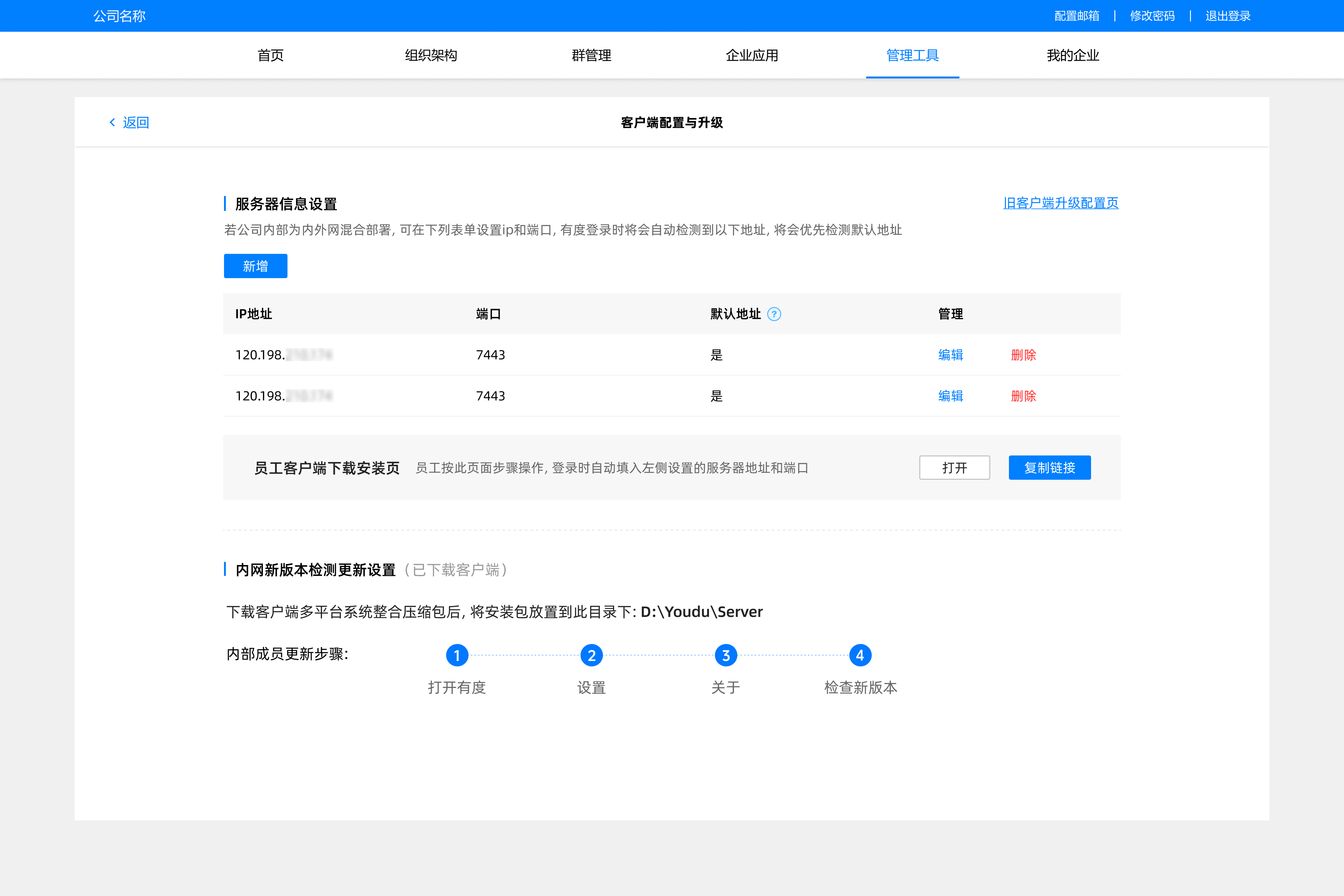Click step 1 circle 打开有度
Image resolution: width=1344 pixels, height=896 pixels.
pyautogui.click(x=457, y=655)
